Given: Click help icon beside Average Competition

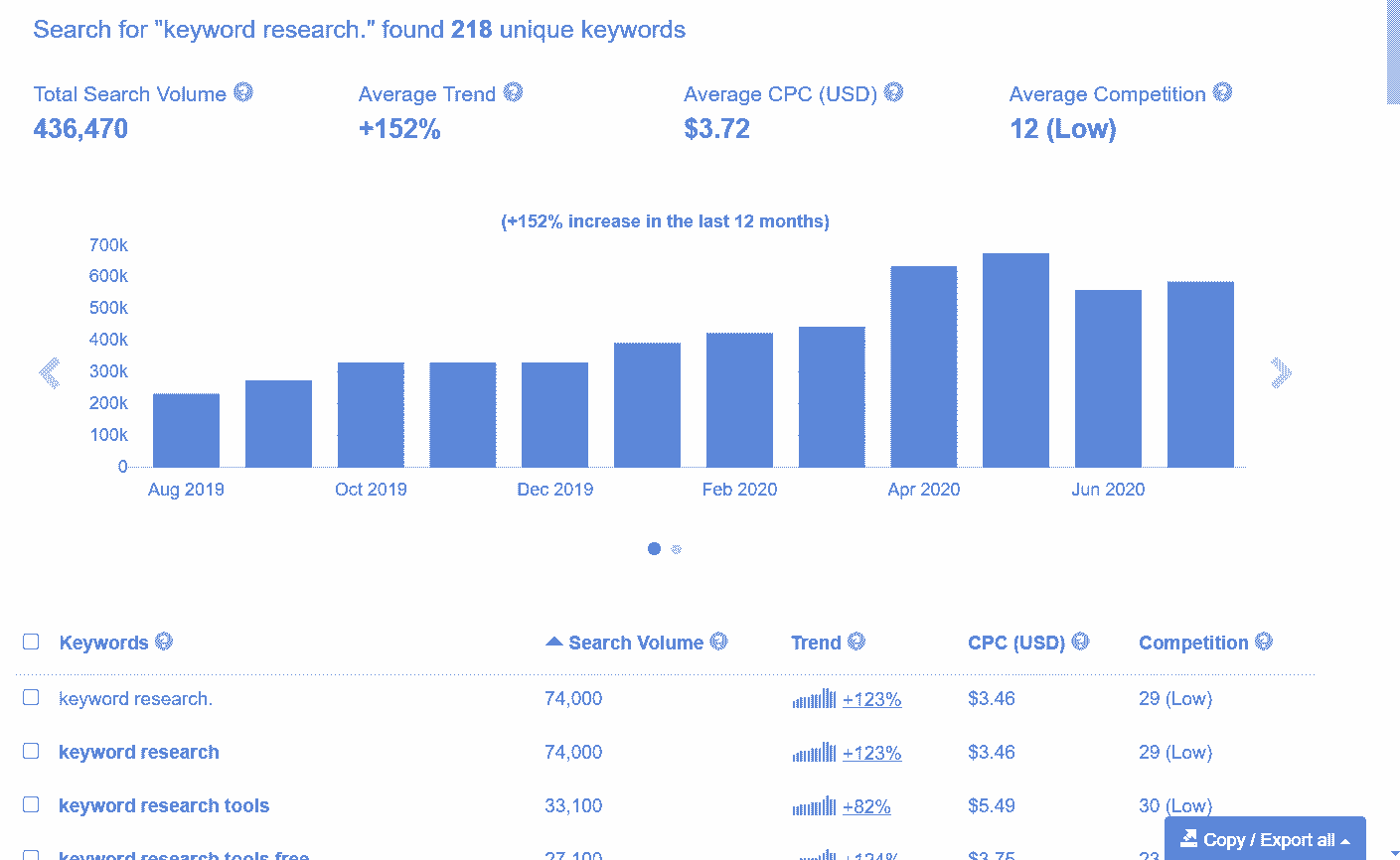Looking at the screenshot, I should point(1222,92).
